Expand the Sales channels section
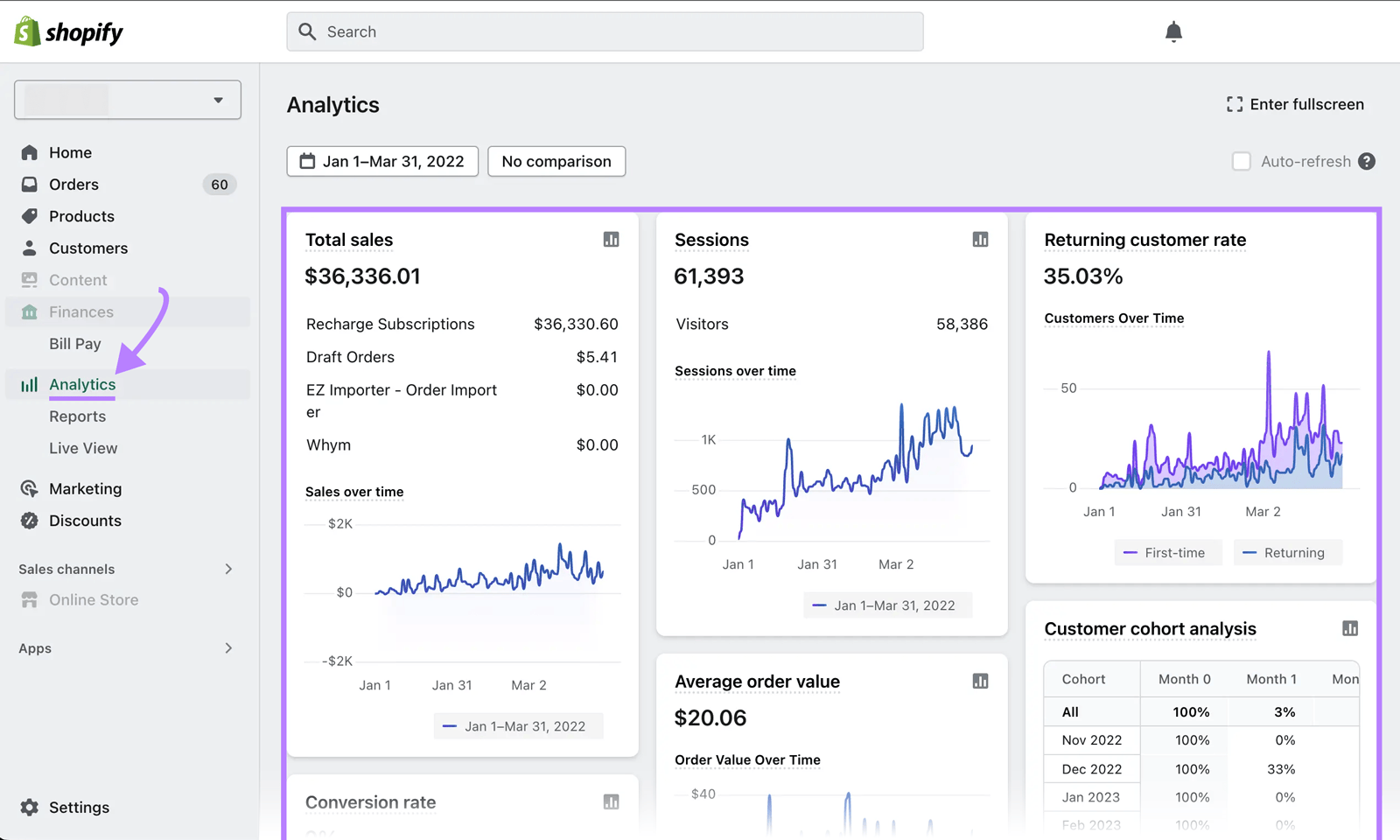The width and height of the screenshot is (1400, 840). (x=228, y=568)
